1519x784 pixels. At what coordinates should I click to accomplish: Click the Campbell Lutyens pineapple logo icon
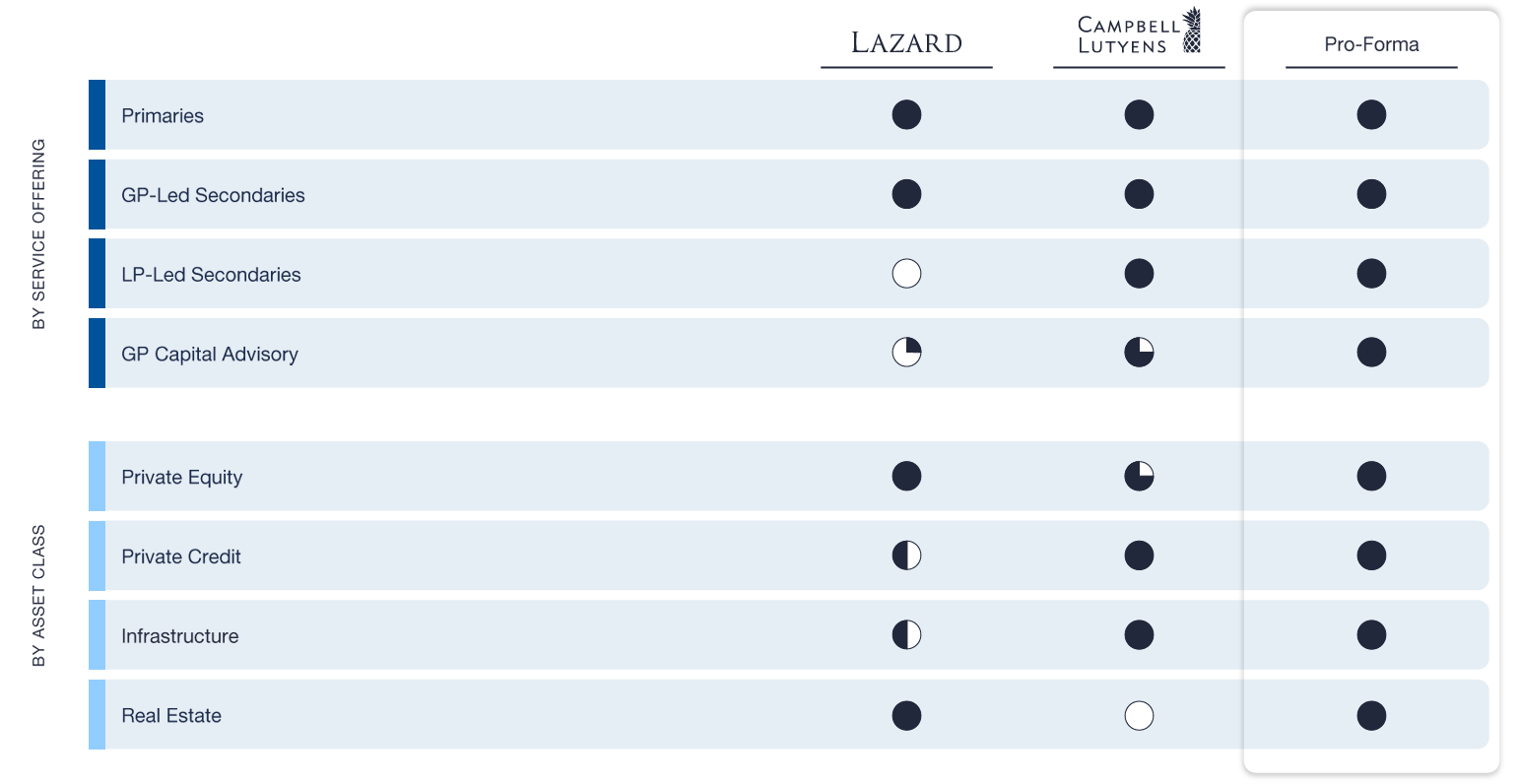click(x=1192, y=30)
